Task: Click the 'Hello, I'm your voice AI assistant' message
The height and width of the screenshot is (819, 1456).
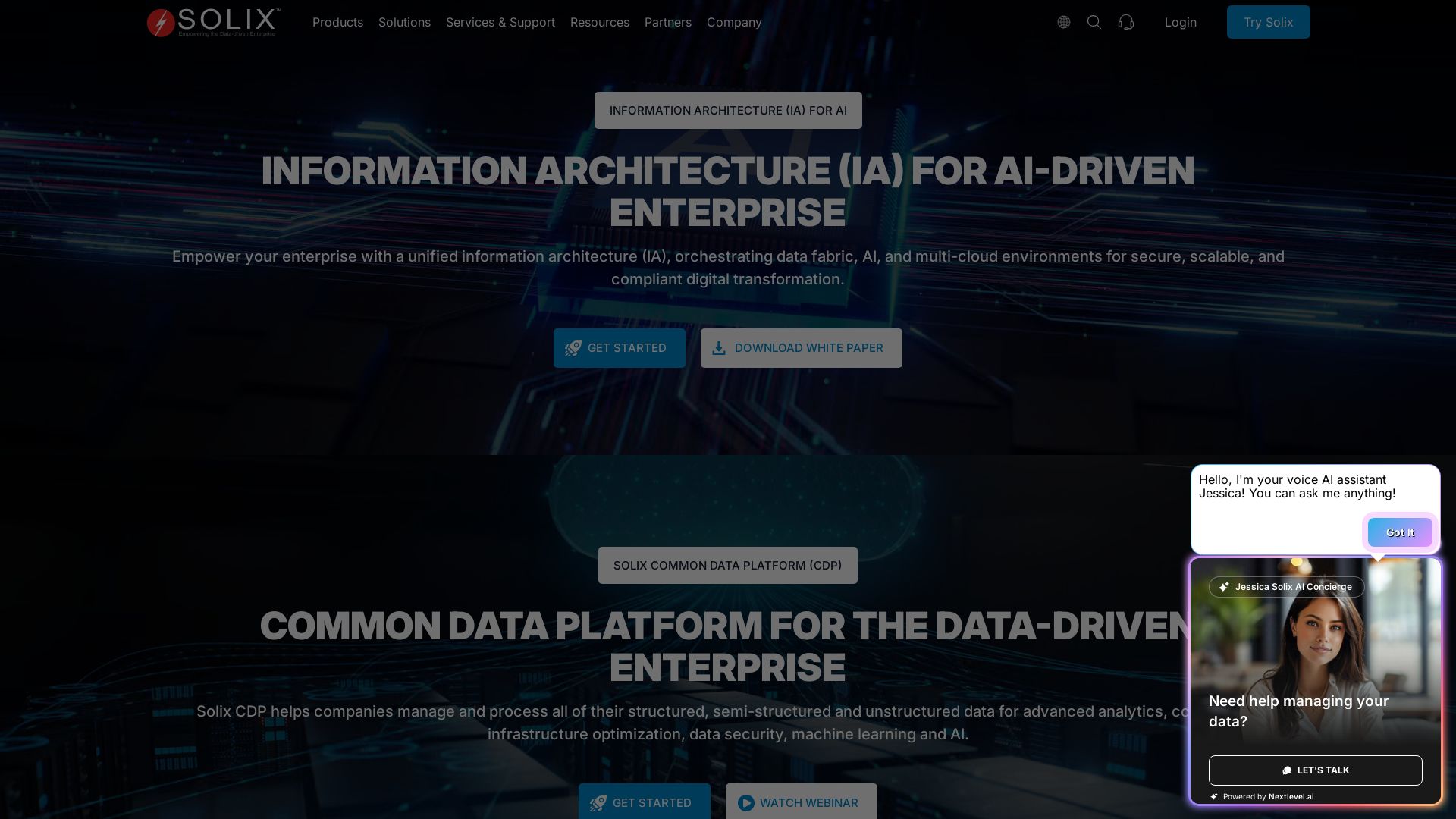Action: (x=1298, y=486)
